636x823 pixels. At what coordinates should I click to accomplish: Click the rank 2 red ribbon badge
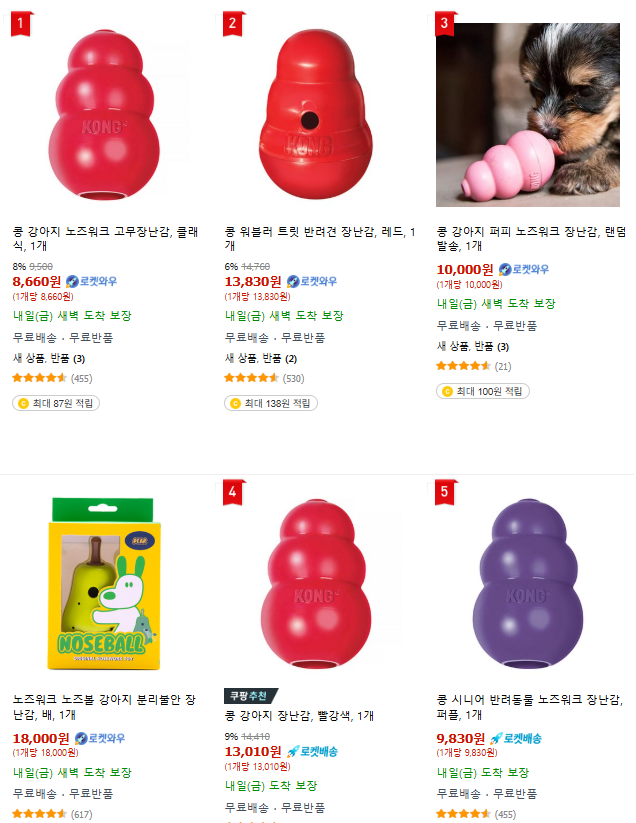234,24
